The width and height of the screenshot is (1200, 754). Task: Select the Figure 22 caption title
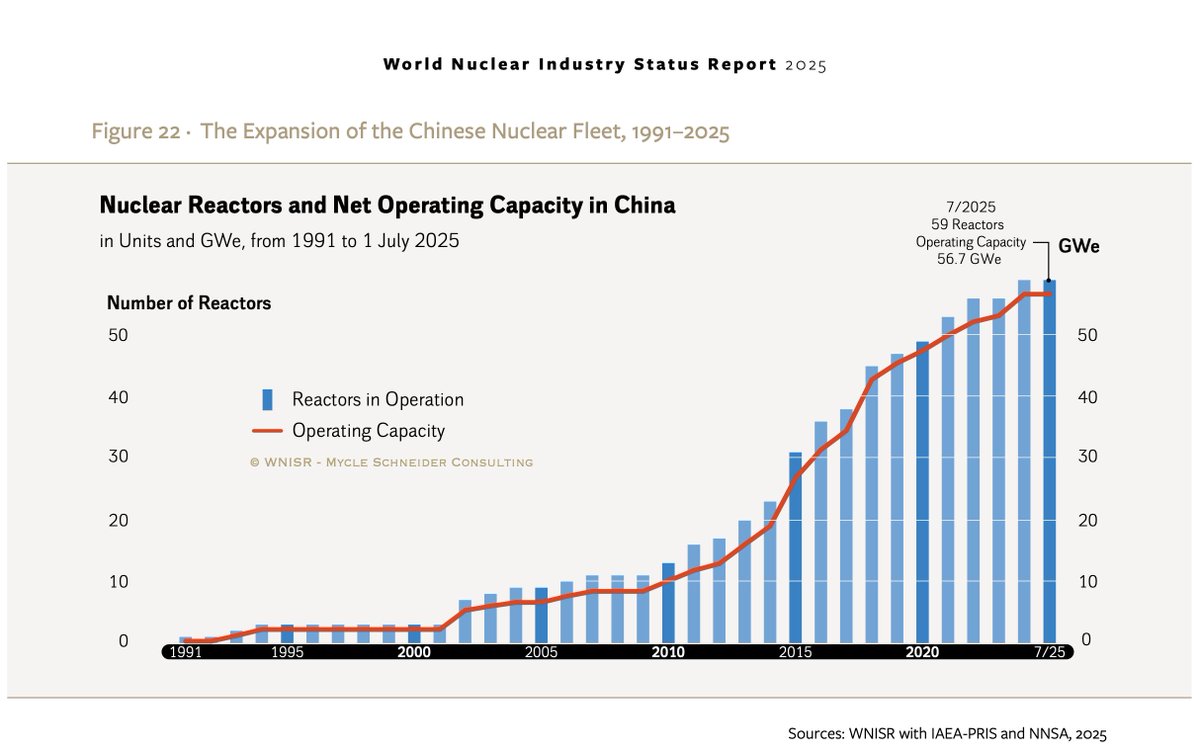pos(411,131)
